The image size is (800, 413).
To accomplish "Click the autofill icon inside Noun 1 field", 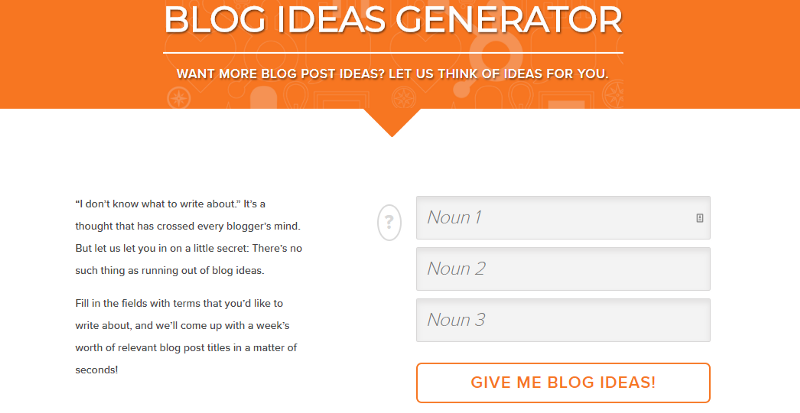I will click(x=700, y=217).
